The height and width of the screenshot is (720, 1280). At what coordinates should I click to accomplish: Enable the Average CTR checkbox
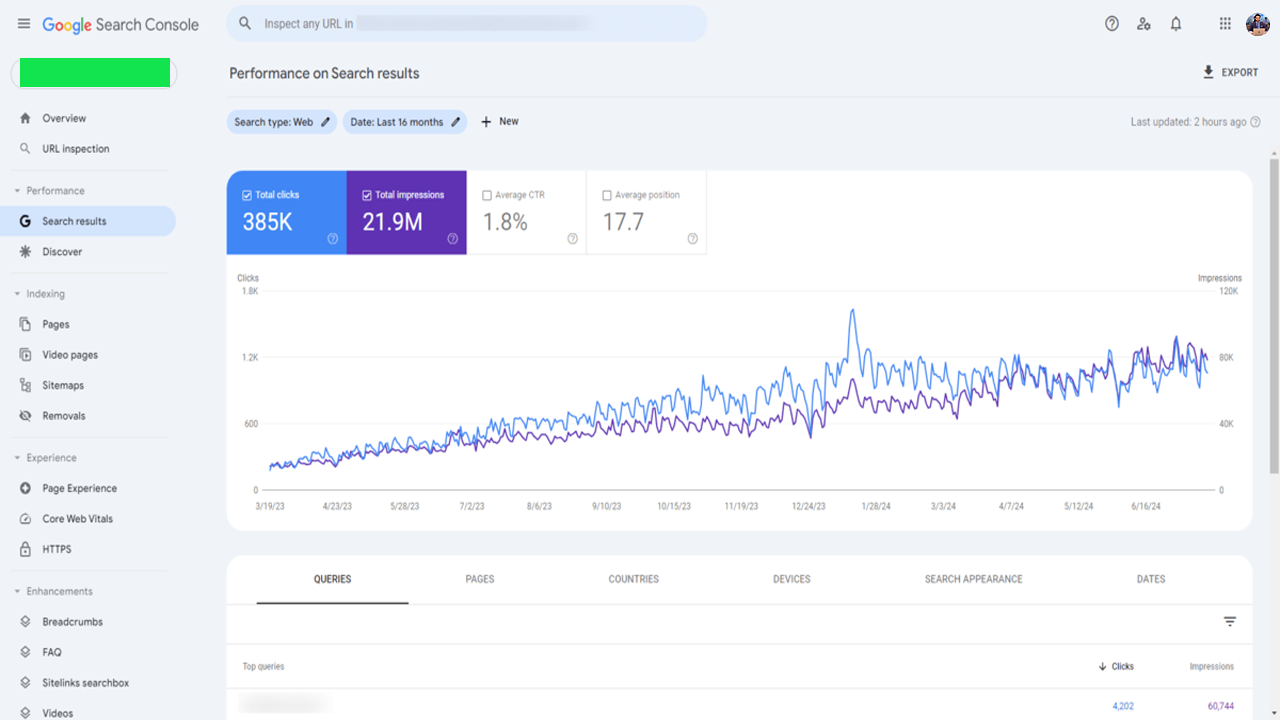coord(487,195)
